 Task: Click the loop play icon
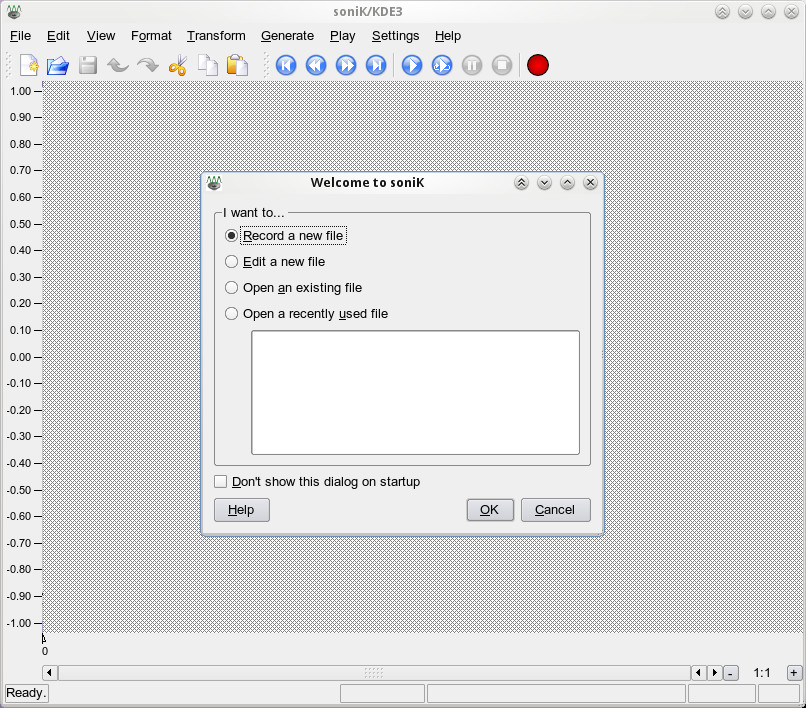pyautogui.click(x=442, y=65)
